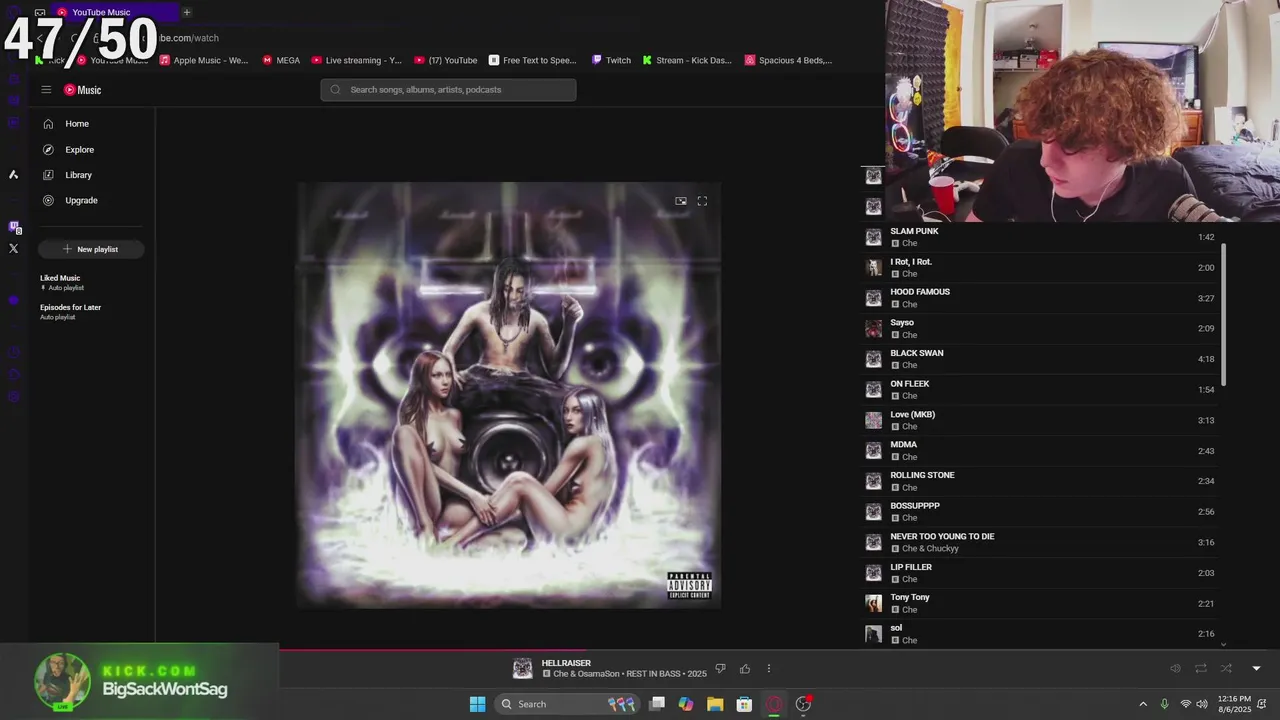The height and width of the screenshot is (720, 1280).
Task: Open the three-dot menu for HELLRAISER
Action: click(769, 669)
